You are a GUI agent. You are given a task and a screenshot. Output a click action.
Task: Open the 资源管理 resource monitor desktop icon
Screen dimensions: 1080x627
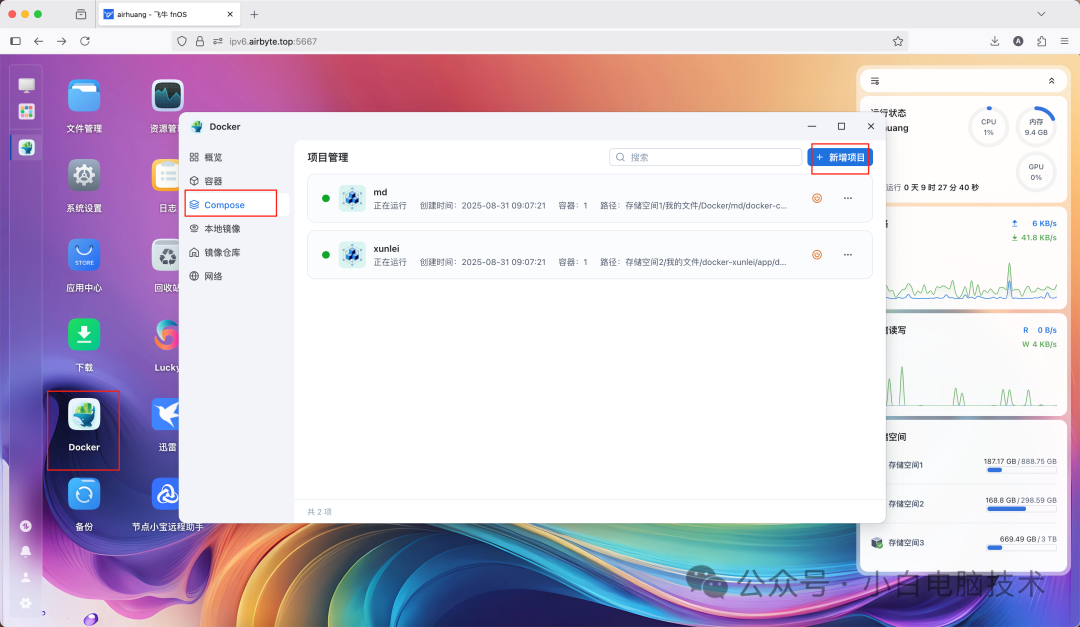pyautogui.click(x=167, y=96)
